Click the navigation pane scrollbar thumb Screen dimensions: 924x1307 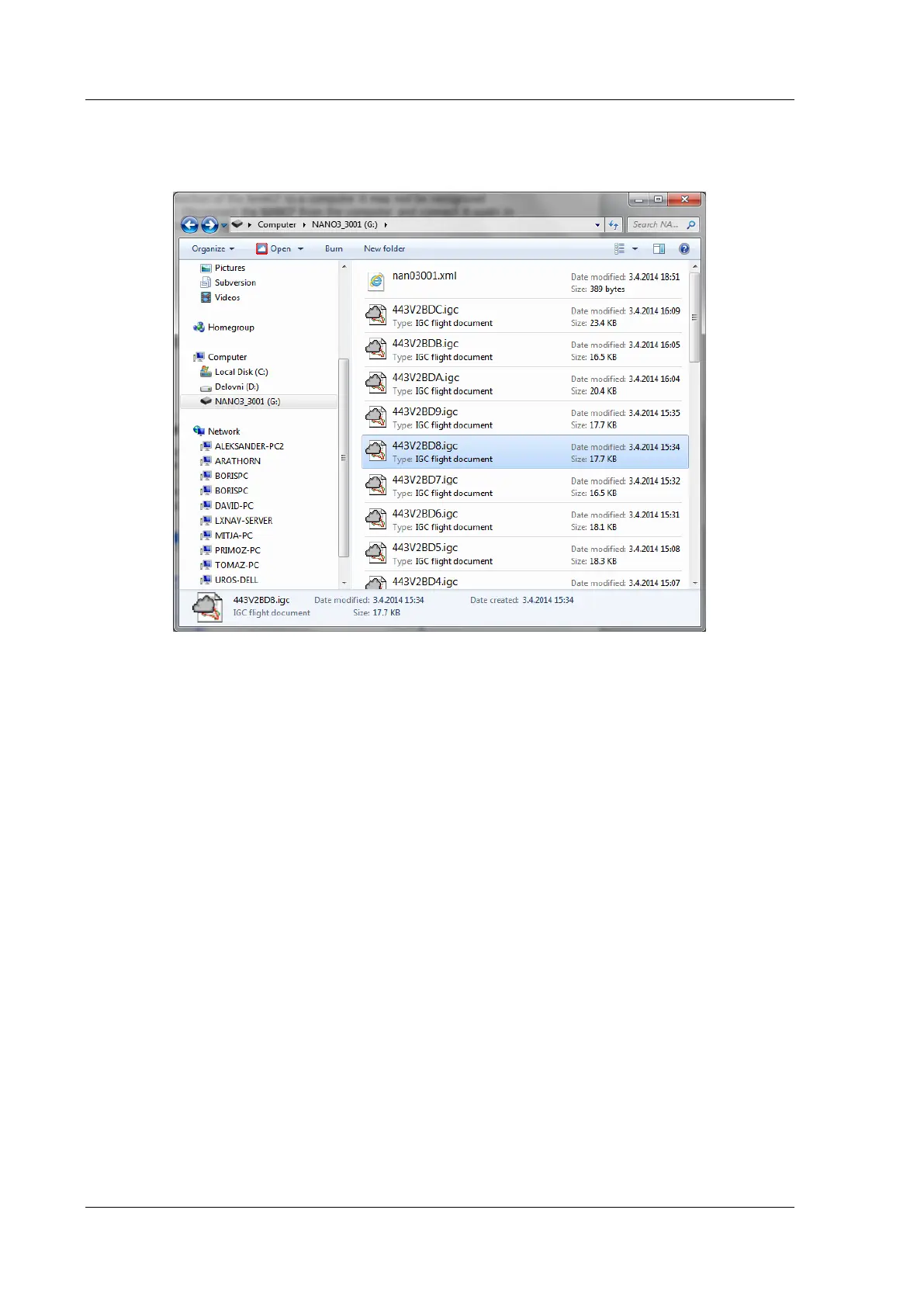coord(344,458)
